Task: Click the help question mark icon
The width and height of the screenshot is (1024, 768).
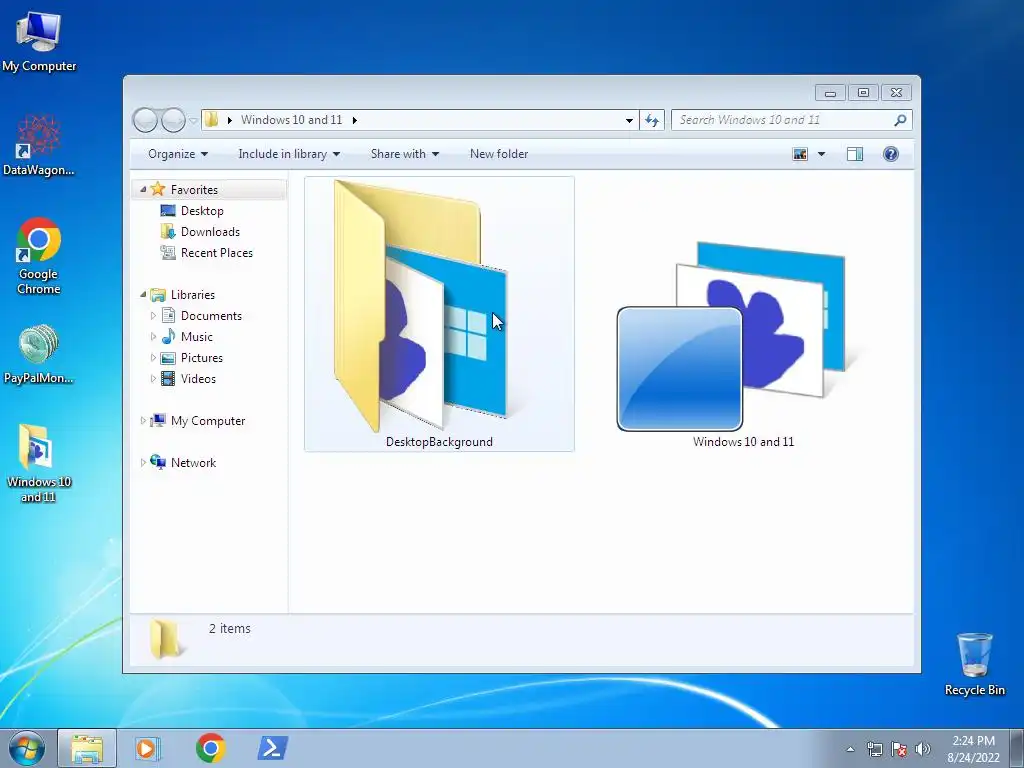Action: pos(891,154)
